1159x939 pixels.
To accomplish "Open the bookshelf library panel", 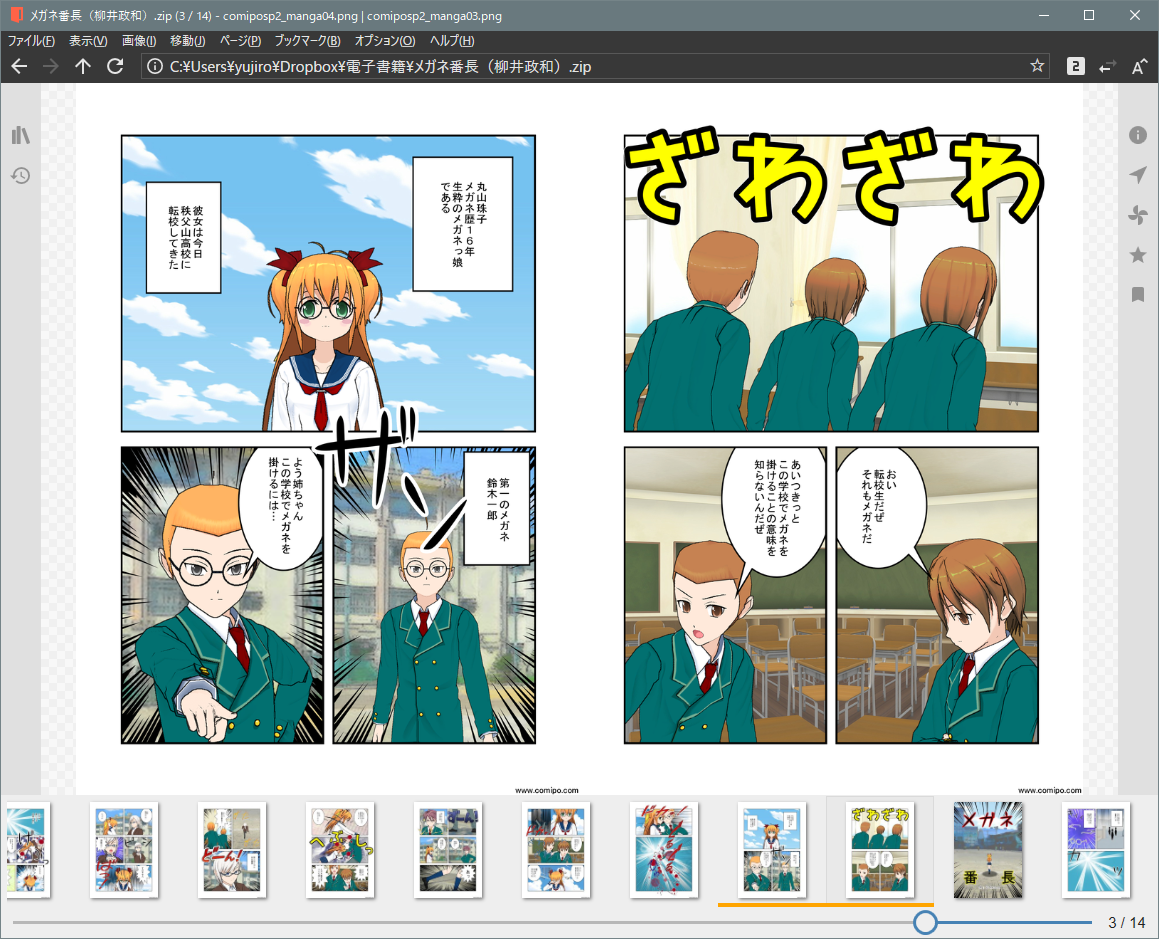I will coord(21,135).
